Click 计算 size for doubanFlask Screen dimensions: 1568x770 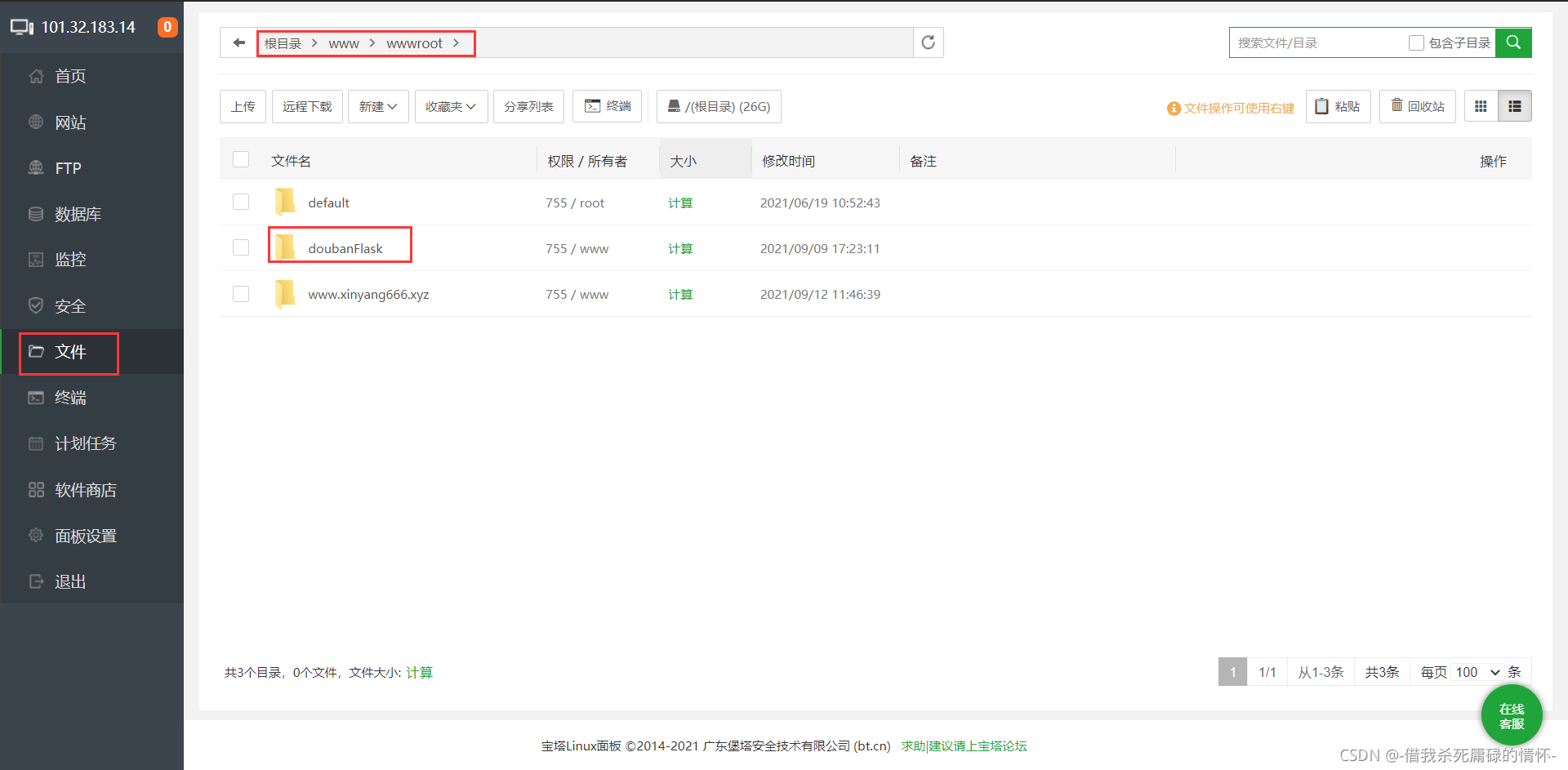click(x=680, y=248)
